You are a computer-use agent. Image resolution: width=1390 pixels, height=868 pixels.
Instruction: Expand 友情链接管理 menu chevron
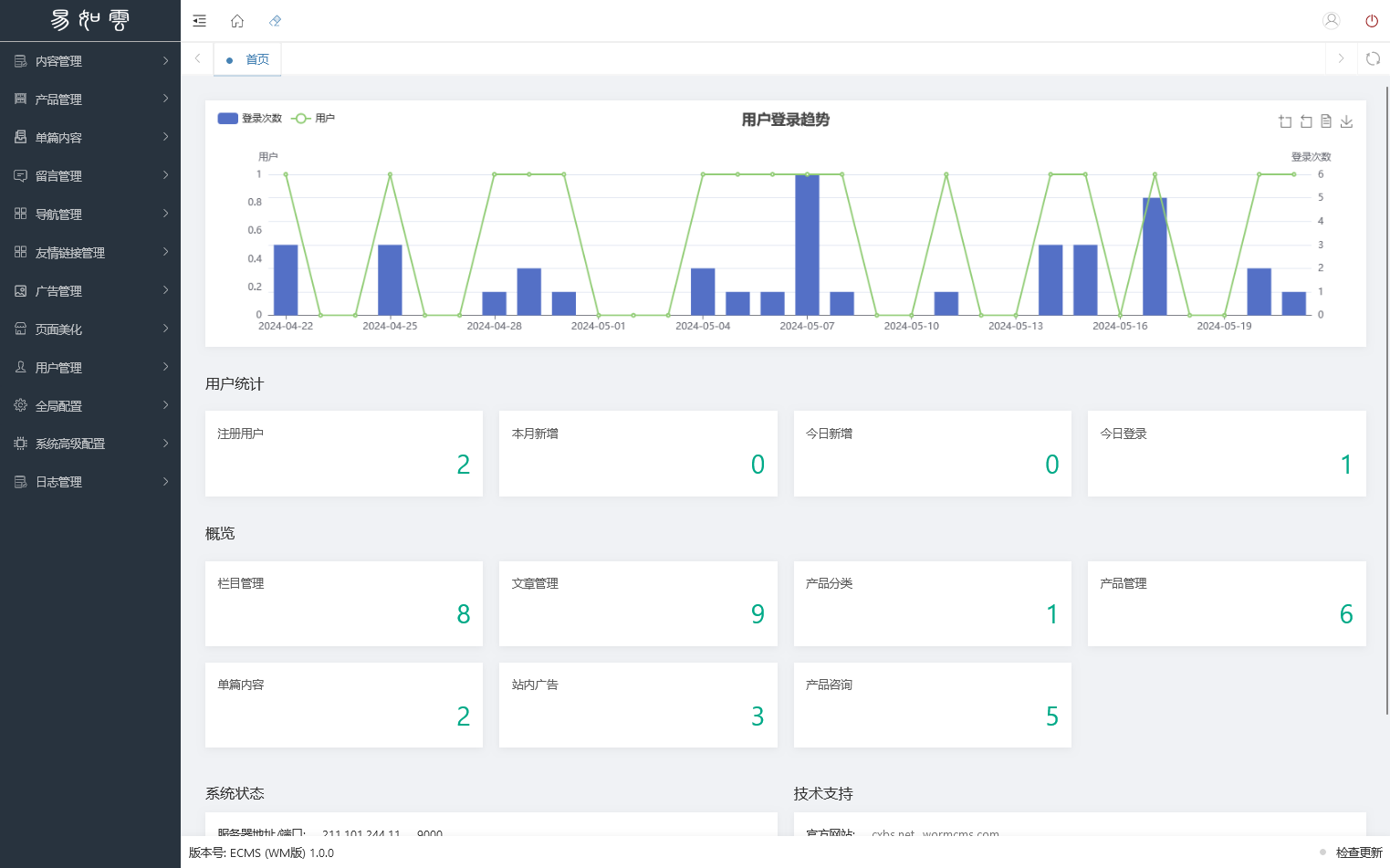pyautogui.click(x=165, y=251)
